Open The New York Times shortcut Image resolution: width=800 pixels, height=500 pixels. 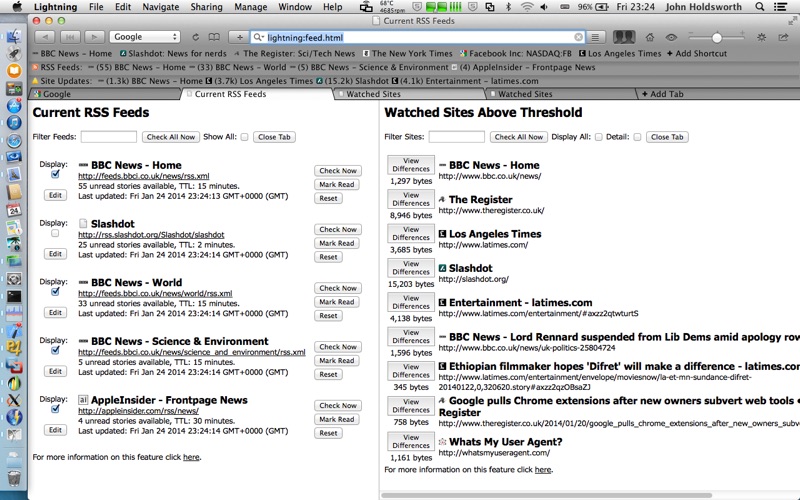point(407,54)
